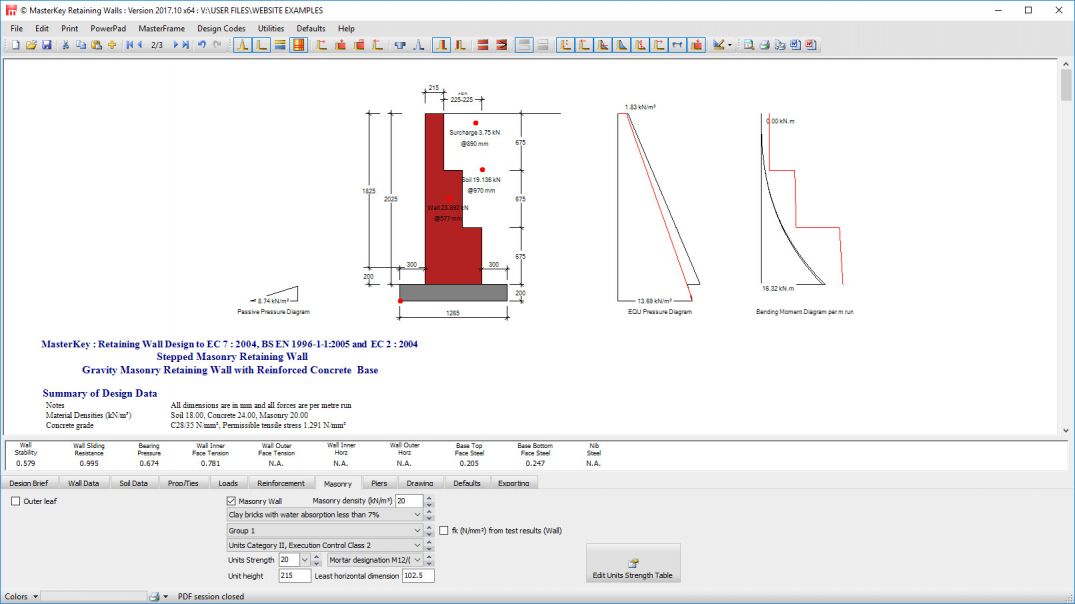Screen dimensions: 1075x604
Task: Click the Bearing Pressure value 0.674
Action: click(x=149, y=463)
